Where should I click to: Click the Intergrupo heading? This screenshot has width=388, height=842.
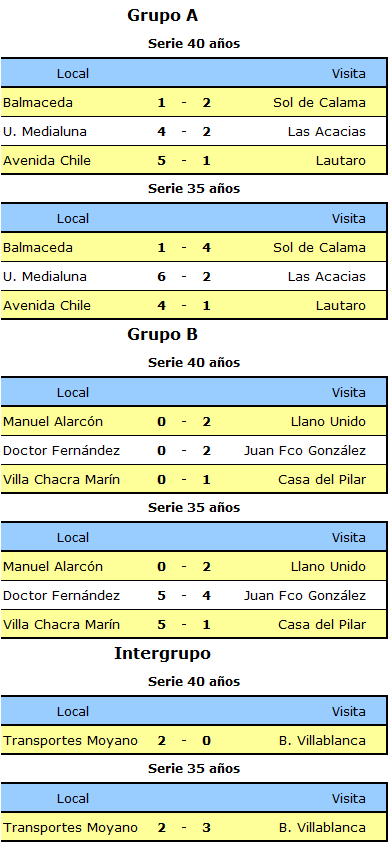[162, 654]
